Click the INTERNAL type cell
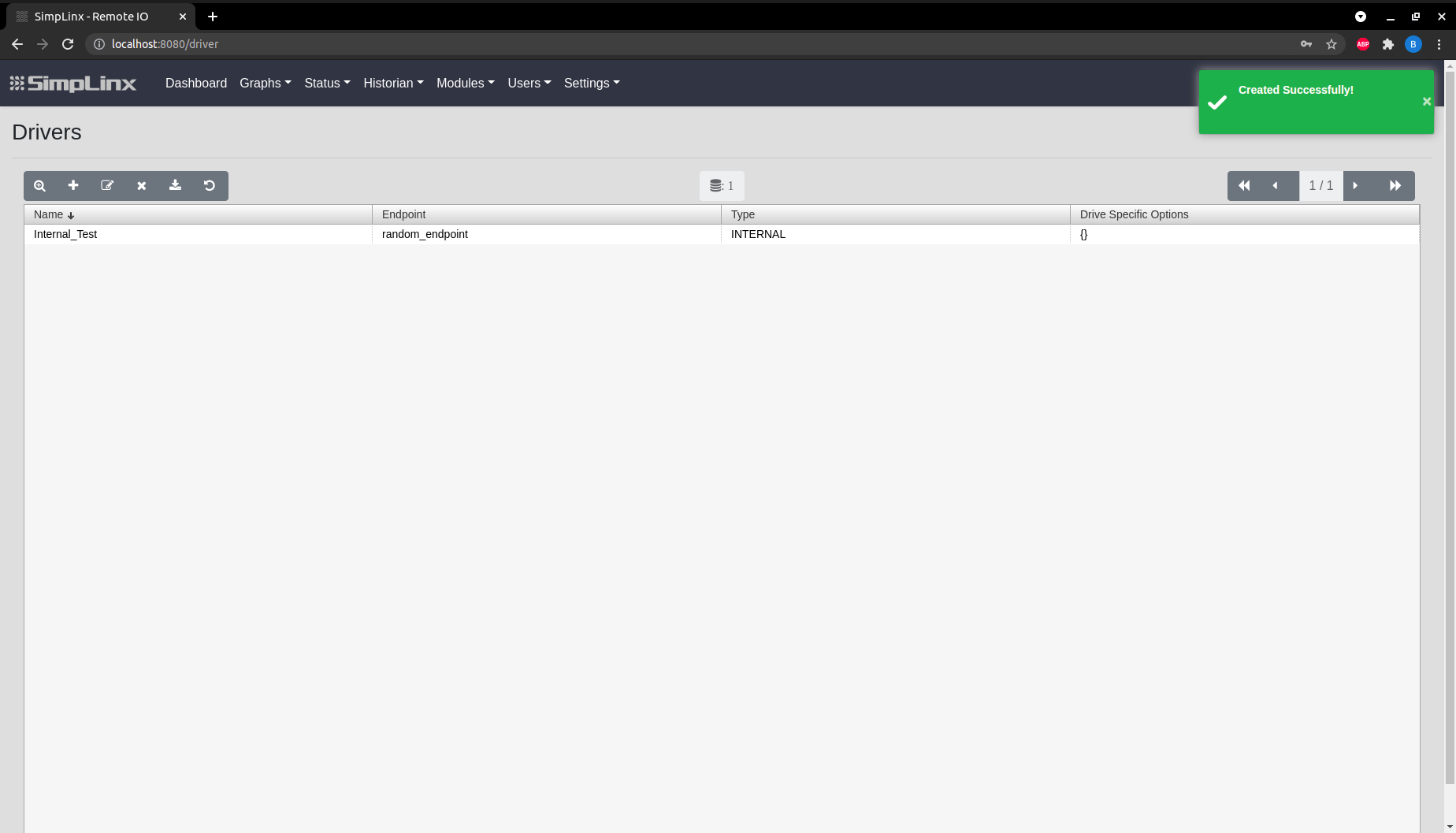Viewport: 1456px width, 833px height. (896, 234)
